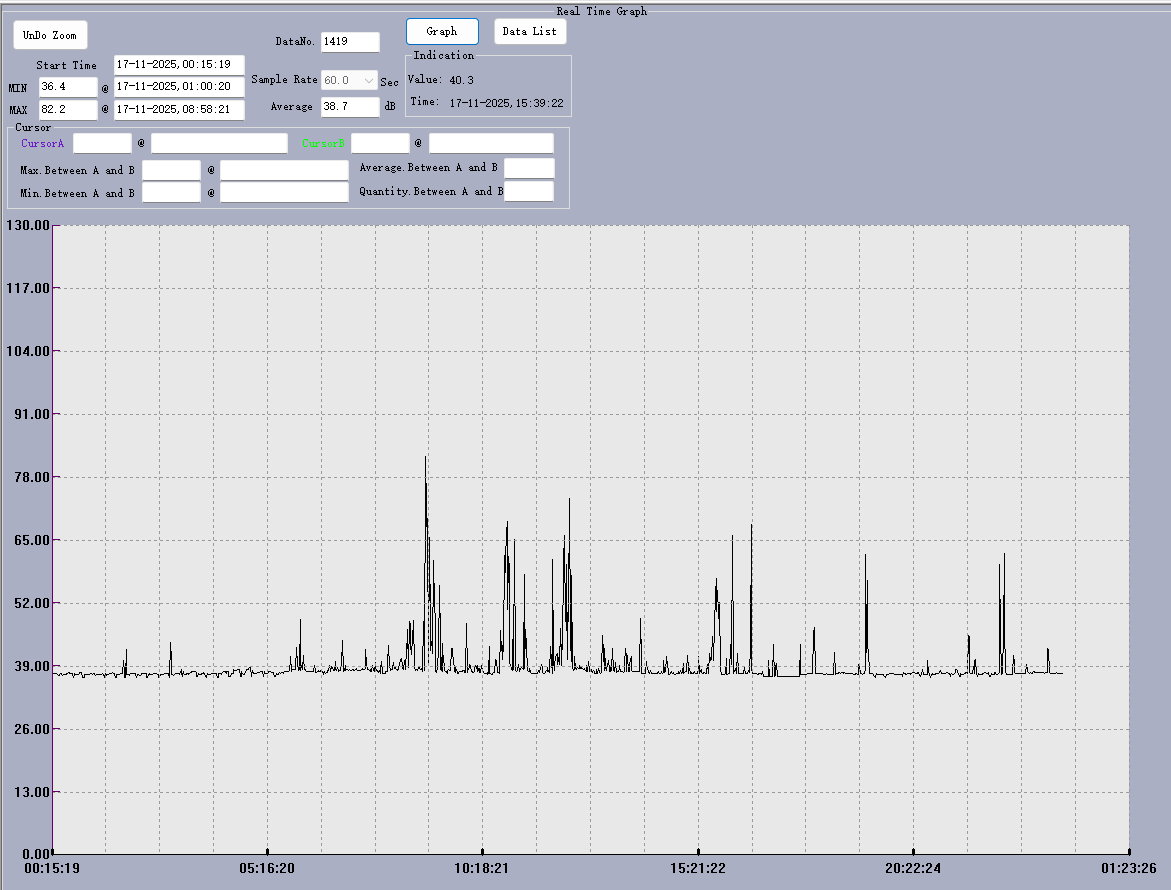1171x890 pixels.
Task: Click the MAX timestamp field
Action: click(x=179, y=110)
